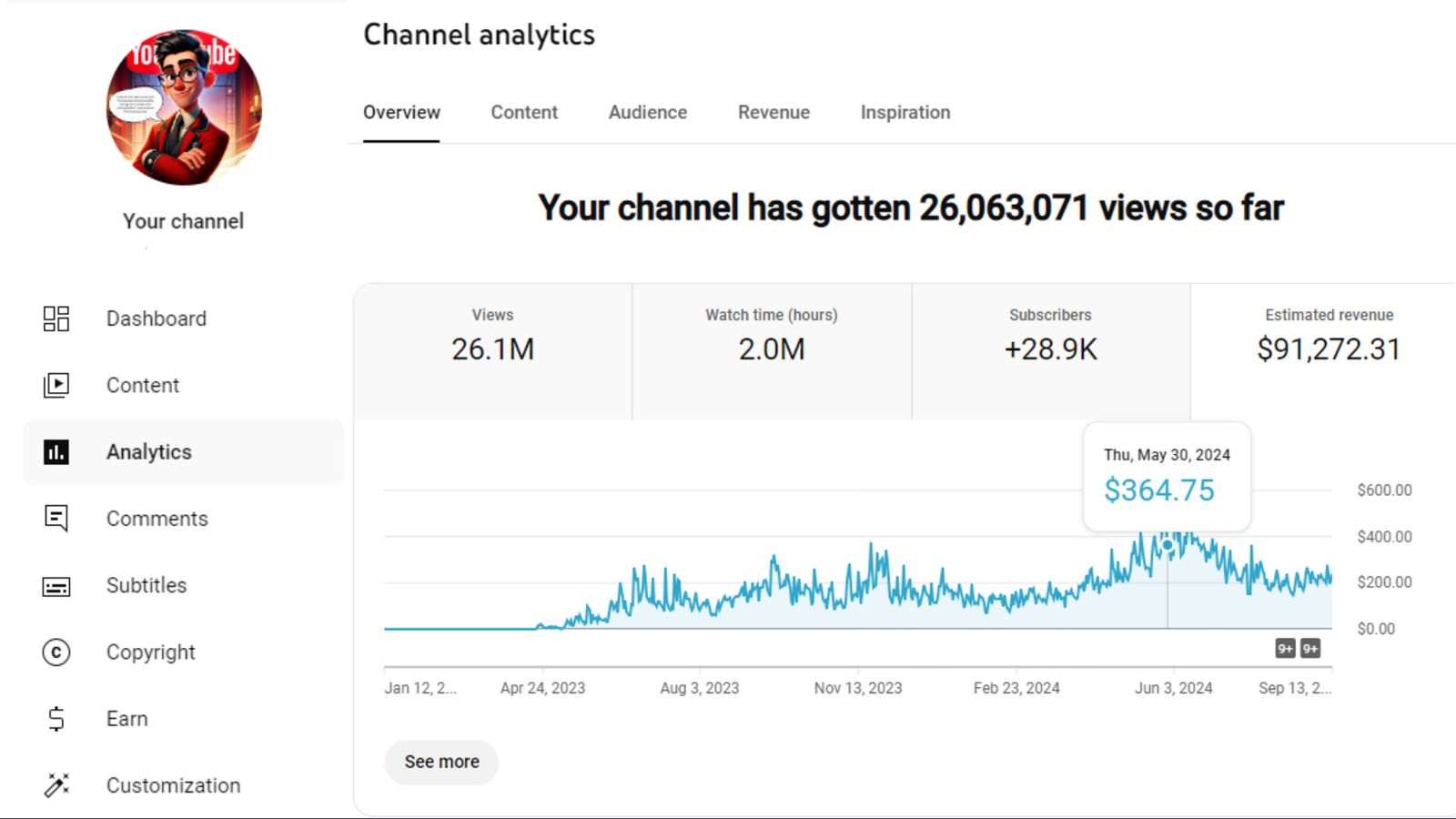Screen dimensions: 1456x819
Task: Switch to the Overview tab
Action: [x=401, y=112]
